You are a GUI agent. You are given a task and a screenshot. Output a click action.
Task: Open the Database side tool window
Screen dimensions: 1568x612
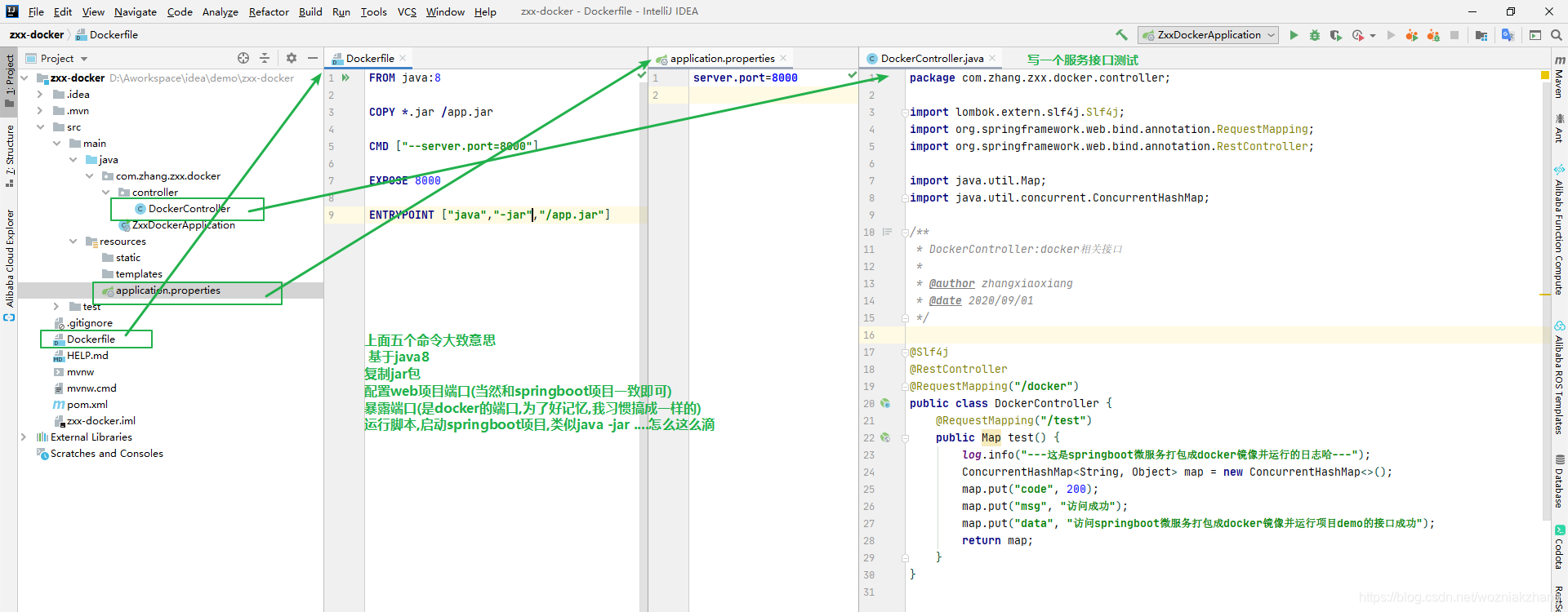1559,481
